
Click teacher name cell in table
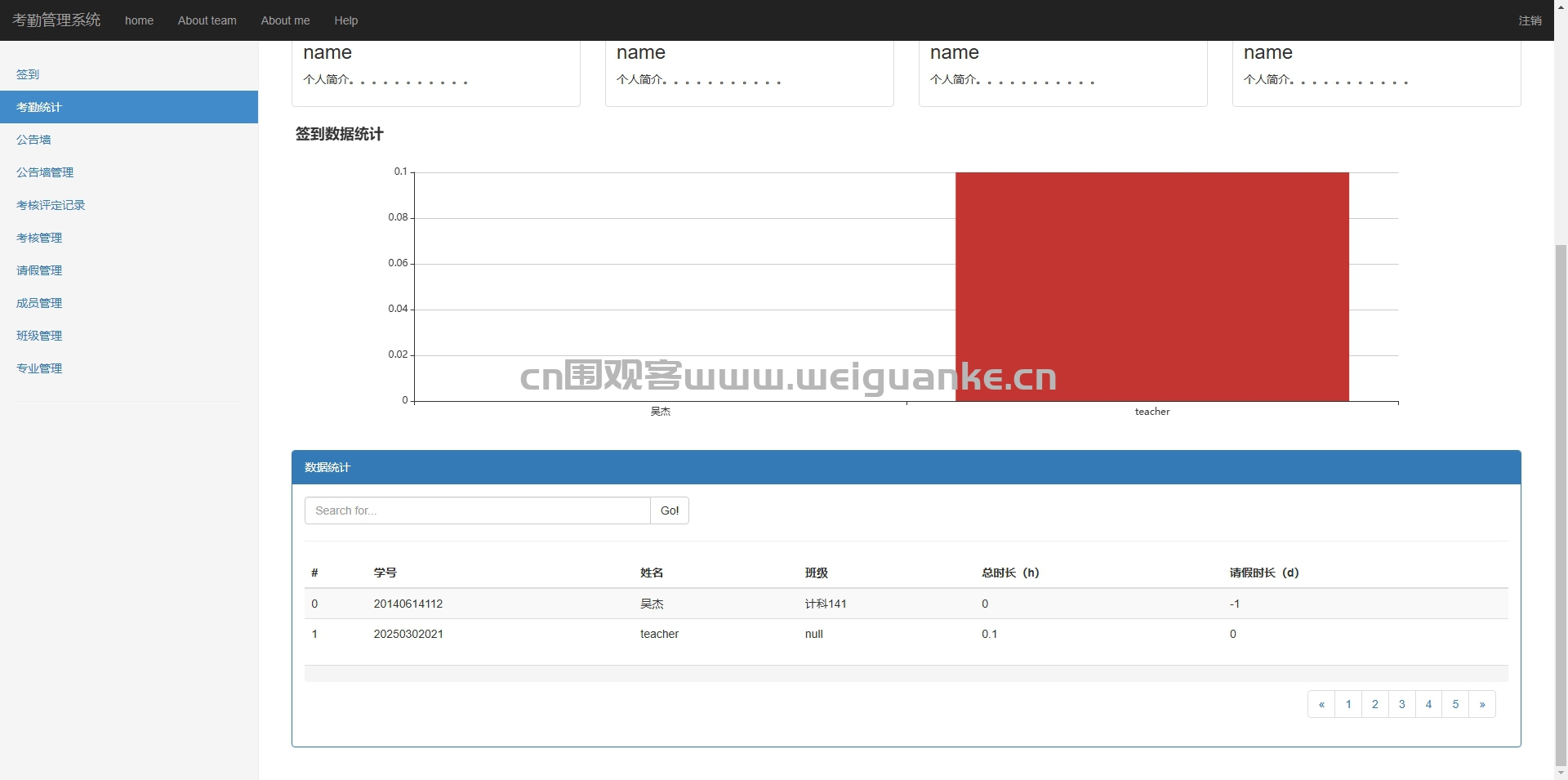tap(659, 634)
